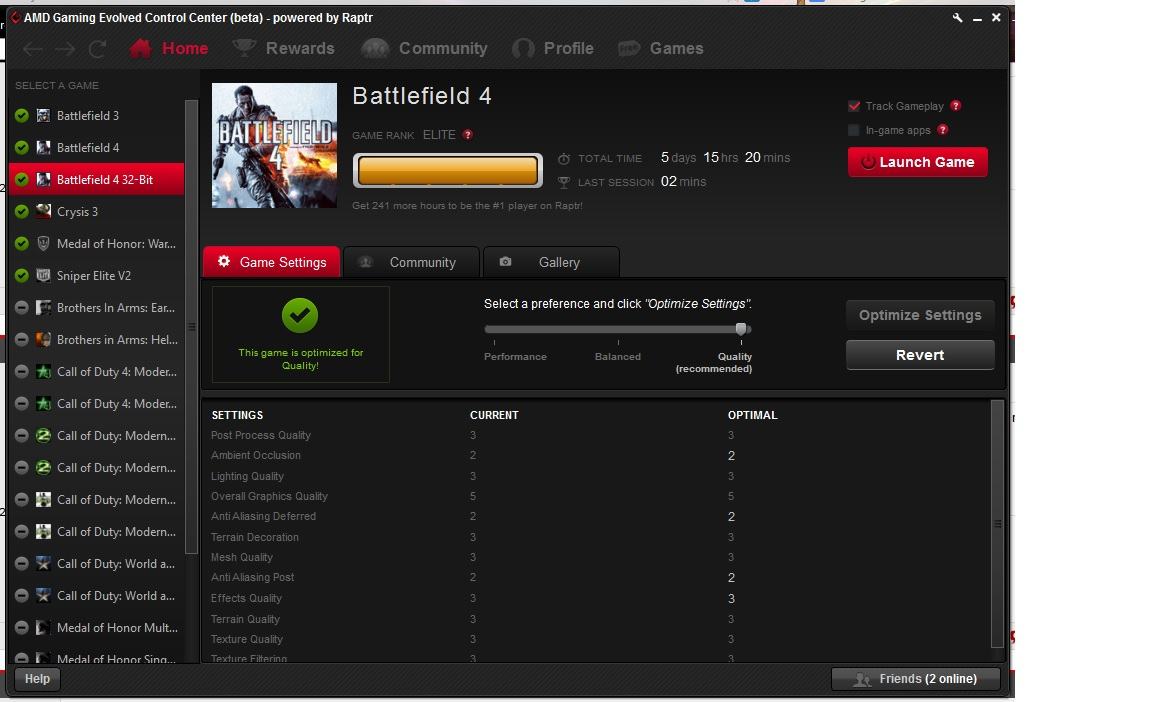Screen dimensions: 1152x702
Task: Click the back navigation arrow
Action: tap(33, 49)
